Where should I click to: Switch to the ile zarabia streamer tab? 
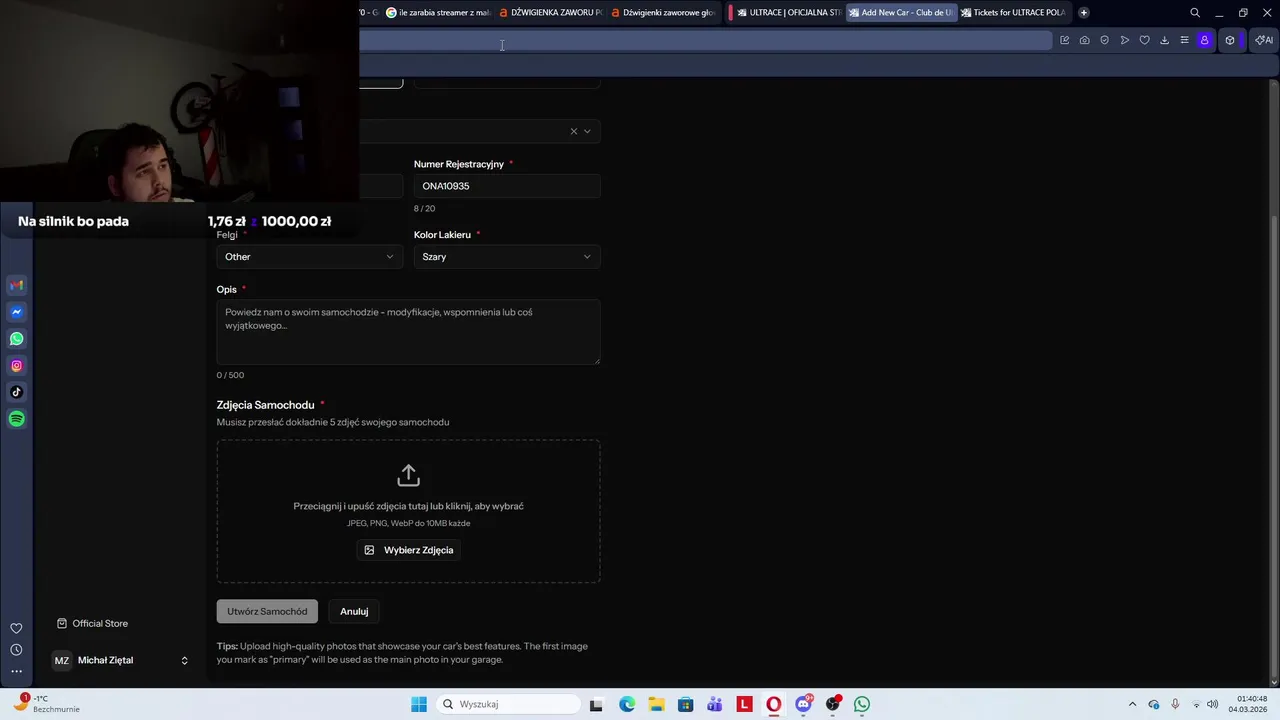click(x=438, y=13)
